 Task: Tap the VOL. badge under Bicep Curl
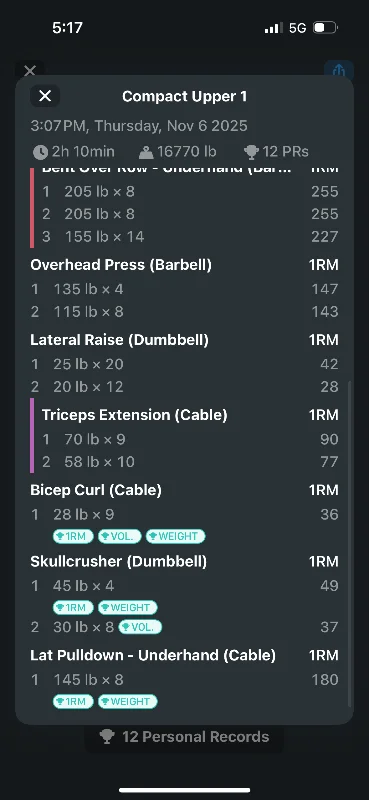120,536
